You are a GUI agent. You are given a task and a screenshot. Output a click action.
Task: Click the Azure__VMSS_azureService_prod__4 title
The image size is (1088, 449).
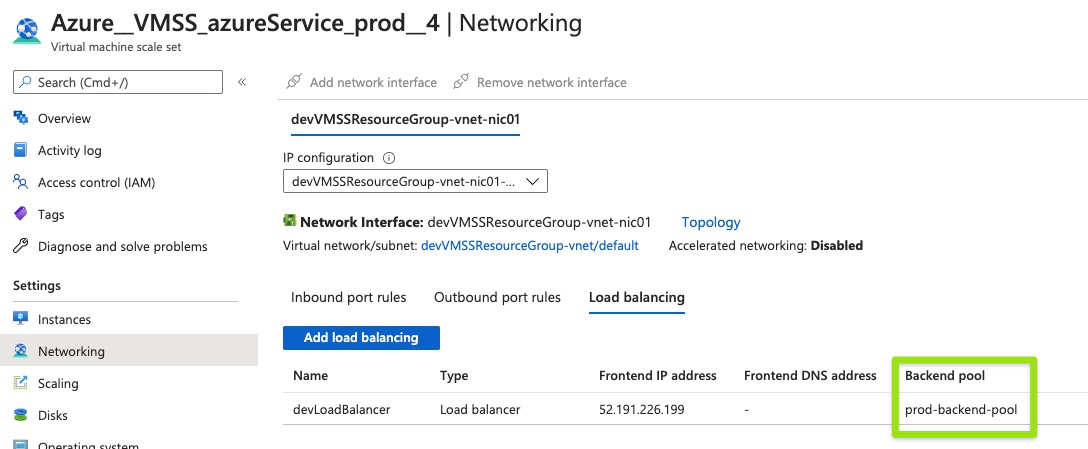(x=245, y=23)
